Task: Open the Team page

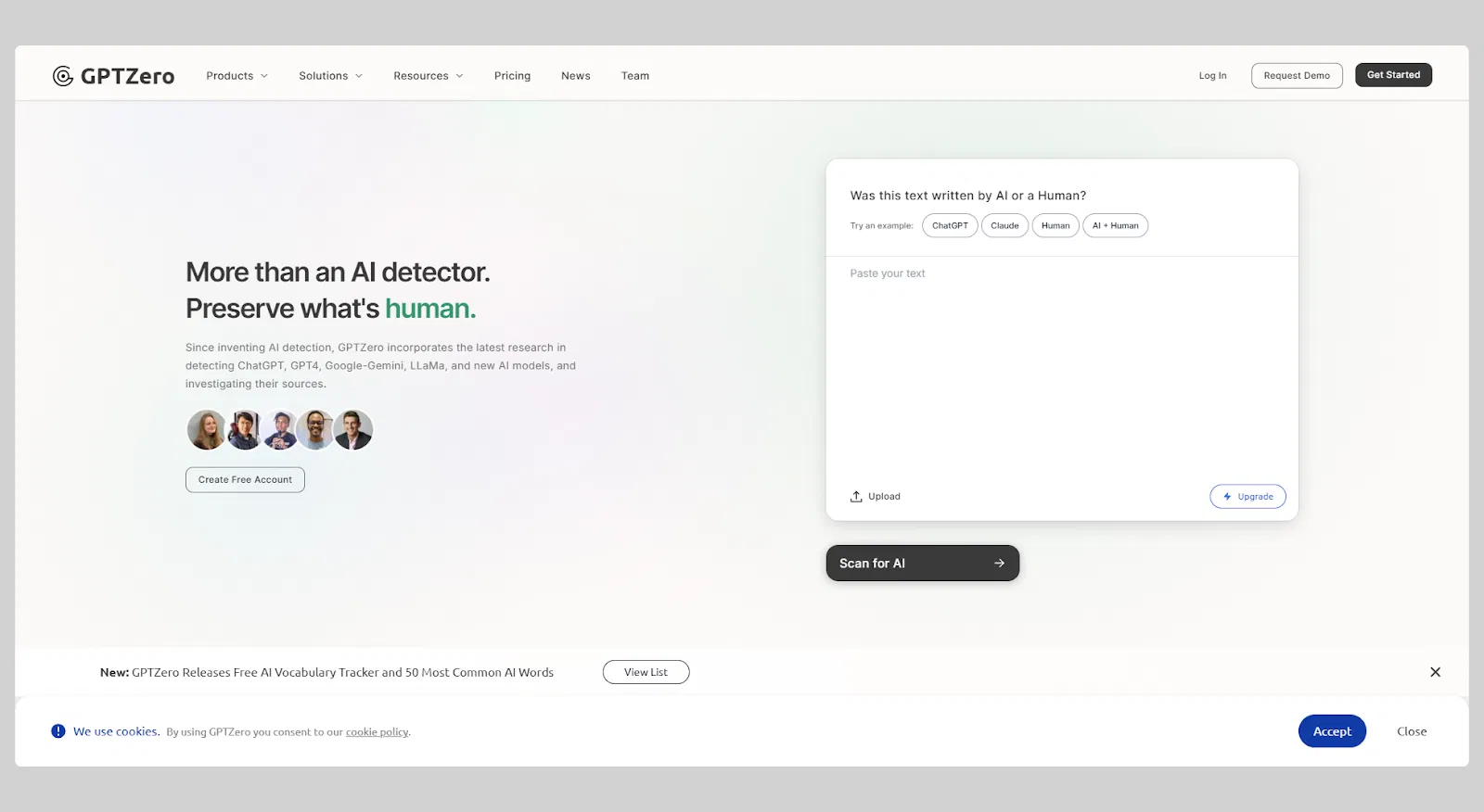Action: click(635, 76)
